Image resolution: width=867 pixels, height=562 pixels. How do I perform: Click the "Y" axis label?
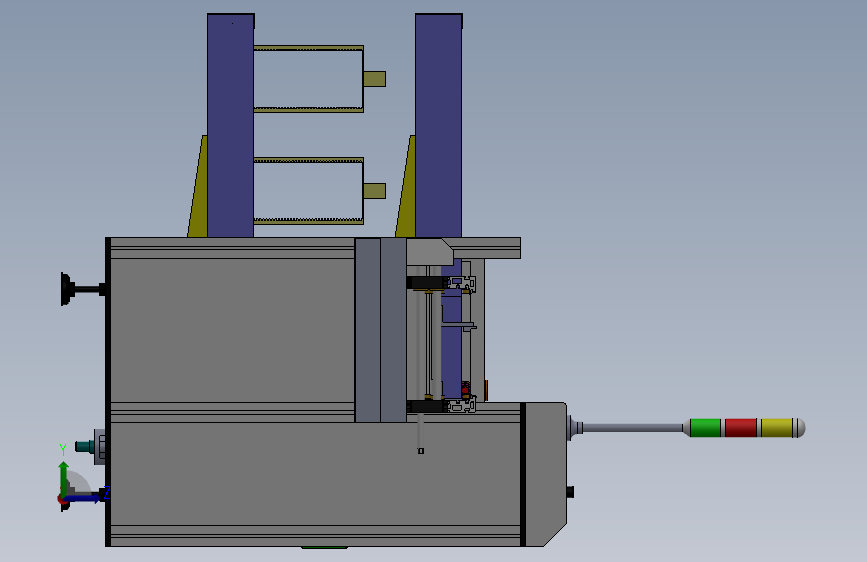click(63, 449)
